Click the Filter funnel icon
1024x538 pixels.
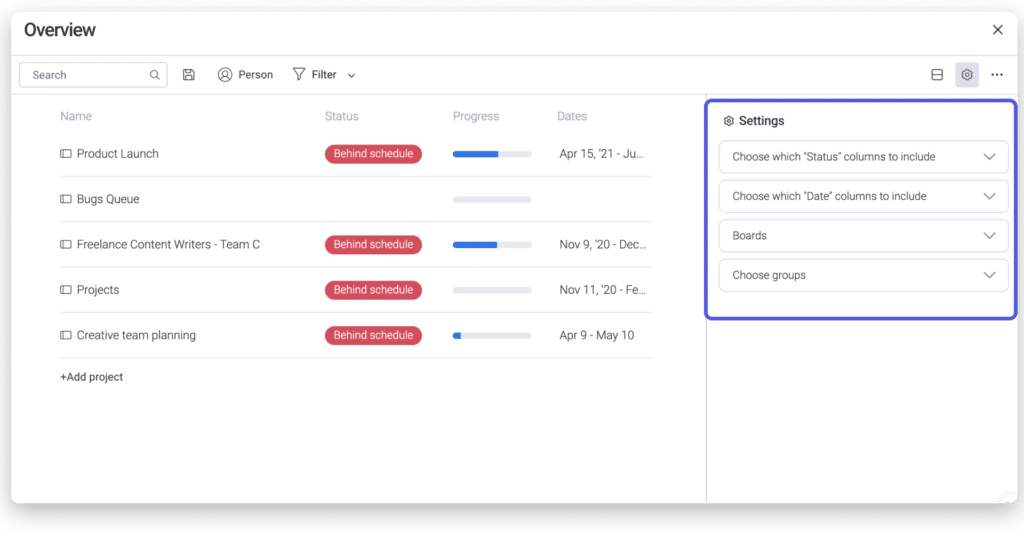(x=298, y=74)
